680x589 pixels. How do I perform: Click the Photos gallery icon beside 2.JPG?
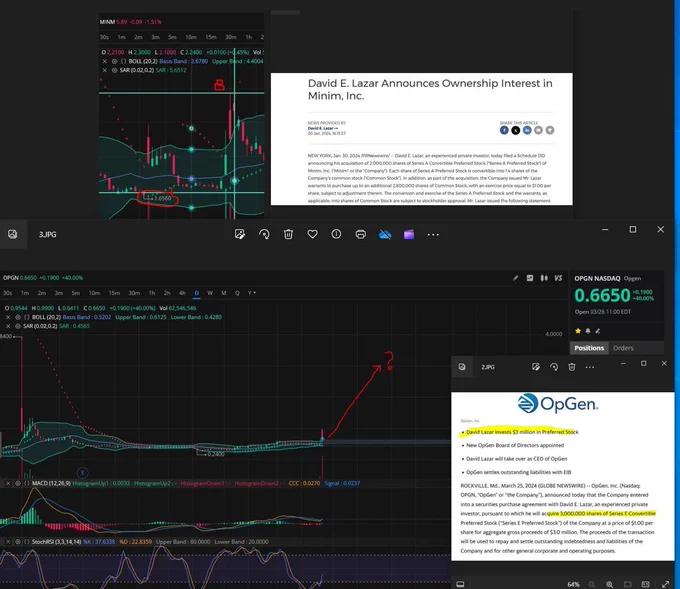462,367
